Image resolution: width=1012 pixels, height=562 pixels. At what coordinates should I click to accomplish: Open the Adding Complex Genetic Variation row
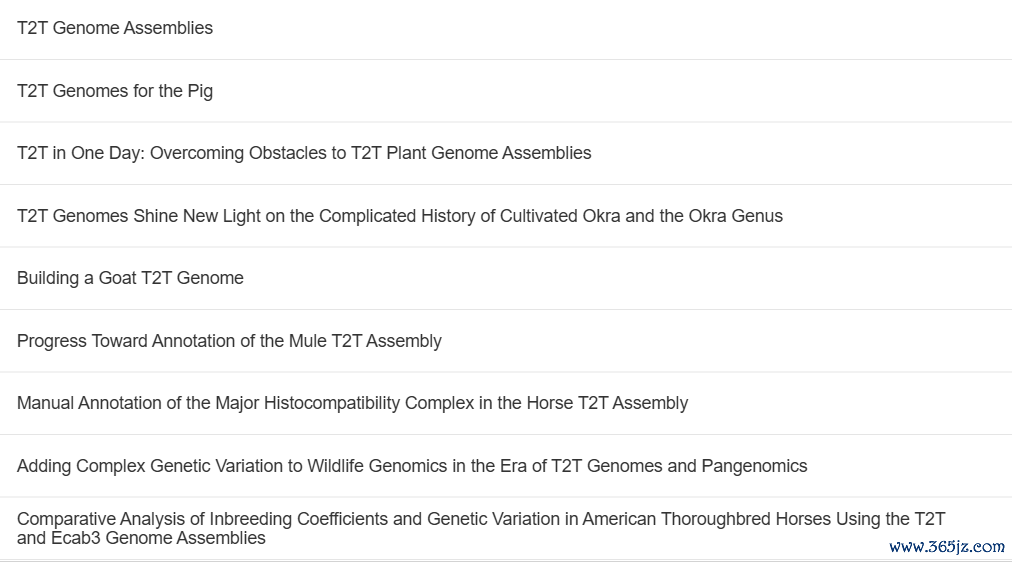click(506, 467)
